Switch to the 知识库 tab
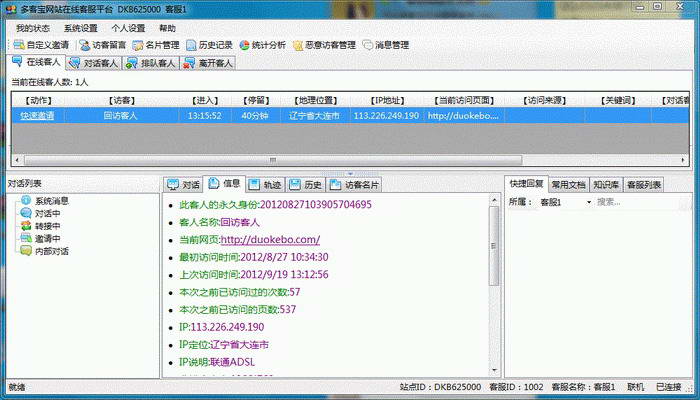The image size is (700, 400). coord(606,184)
